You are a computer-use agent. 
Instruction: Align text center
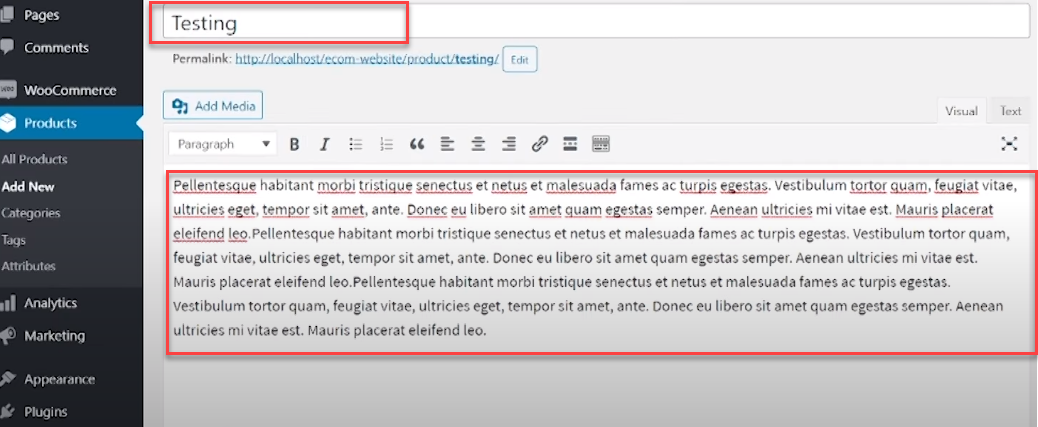(478, 144)
